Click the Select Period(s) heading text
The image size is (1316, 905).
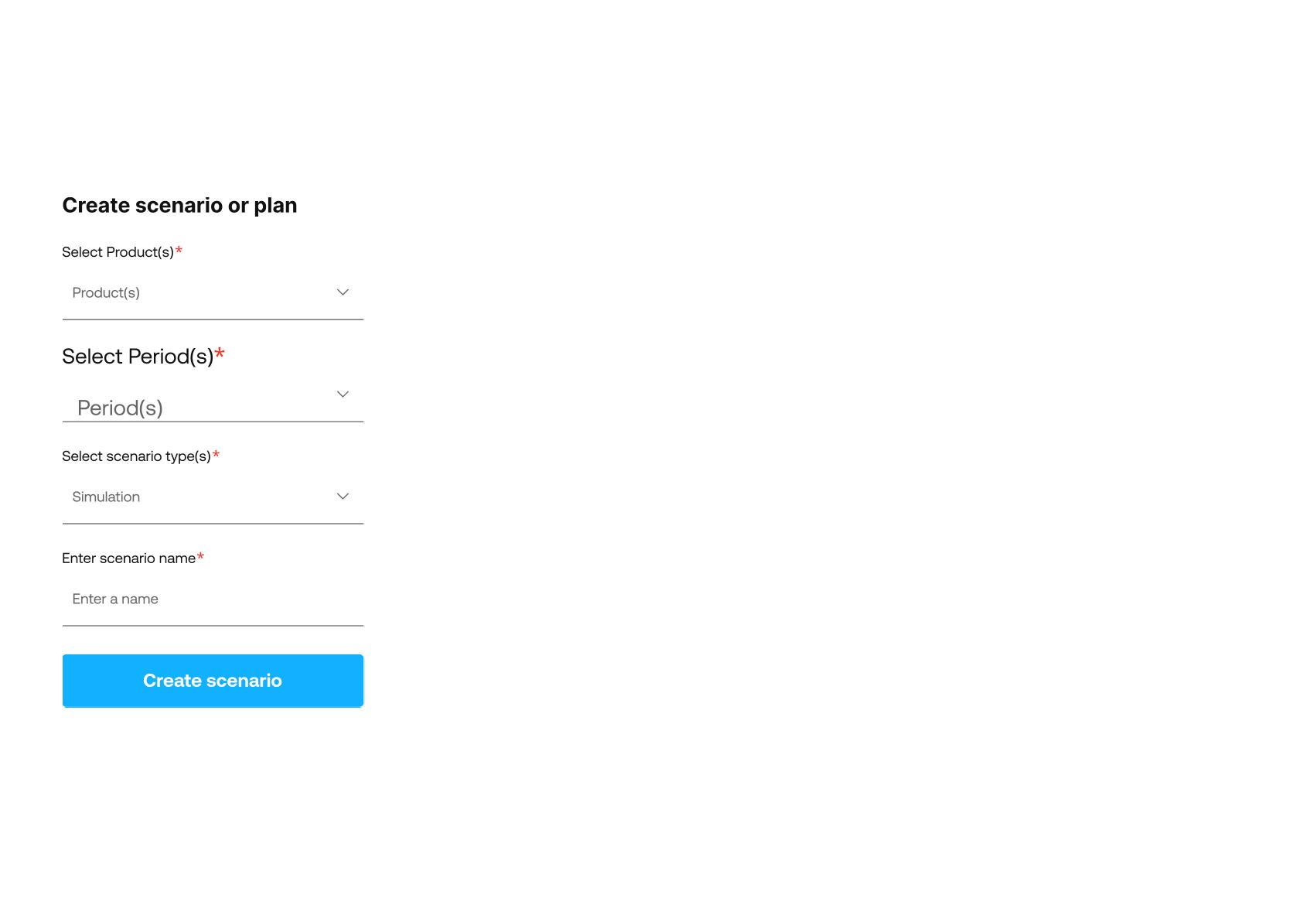[x=137, y=356]
